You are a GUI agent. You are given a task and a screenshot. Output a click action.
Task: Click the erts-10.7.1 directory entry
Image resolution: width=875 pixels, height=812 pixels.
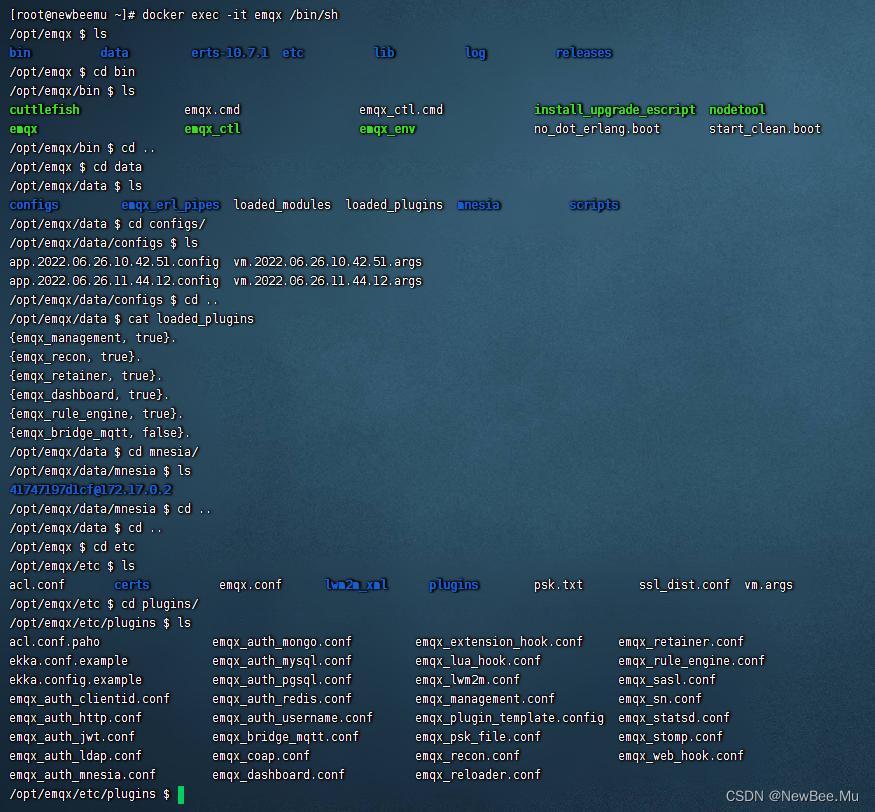[230, 53]
